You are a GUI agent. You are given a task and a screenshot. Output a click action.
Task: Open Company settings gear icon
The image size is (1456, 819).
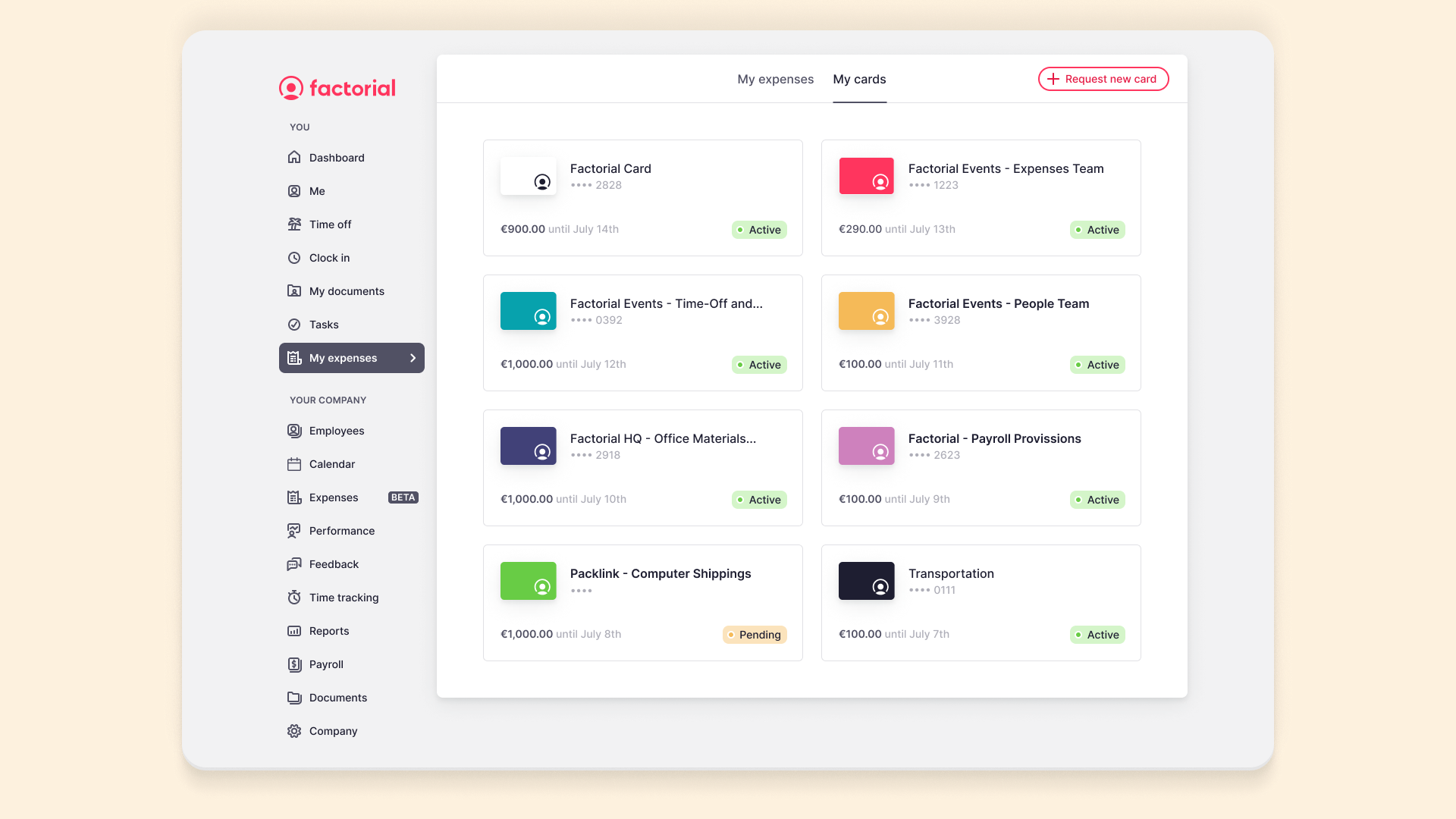(294, 731)
